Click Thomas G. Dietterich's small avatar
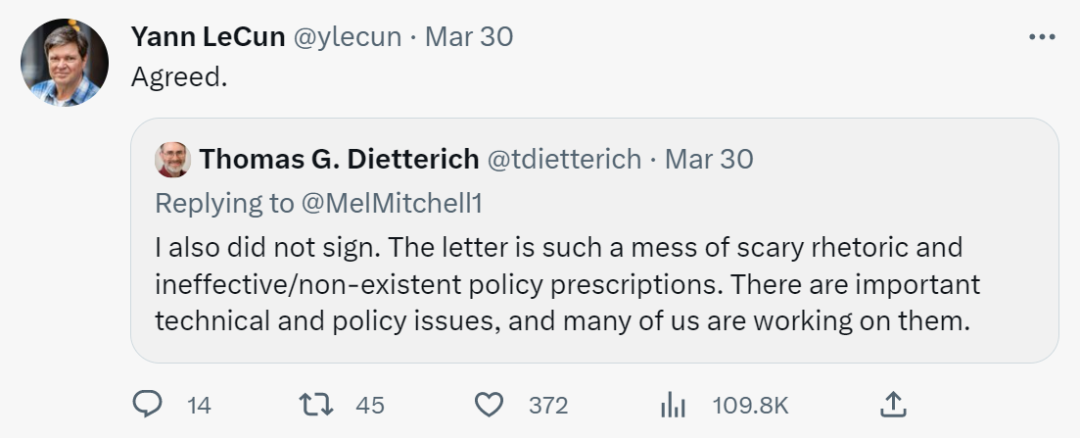 (x=172, y=160)
